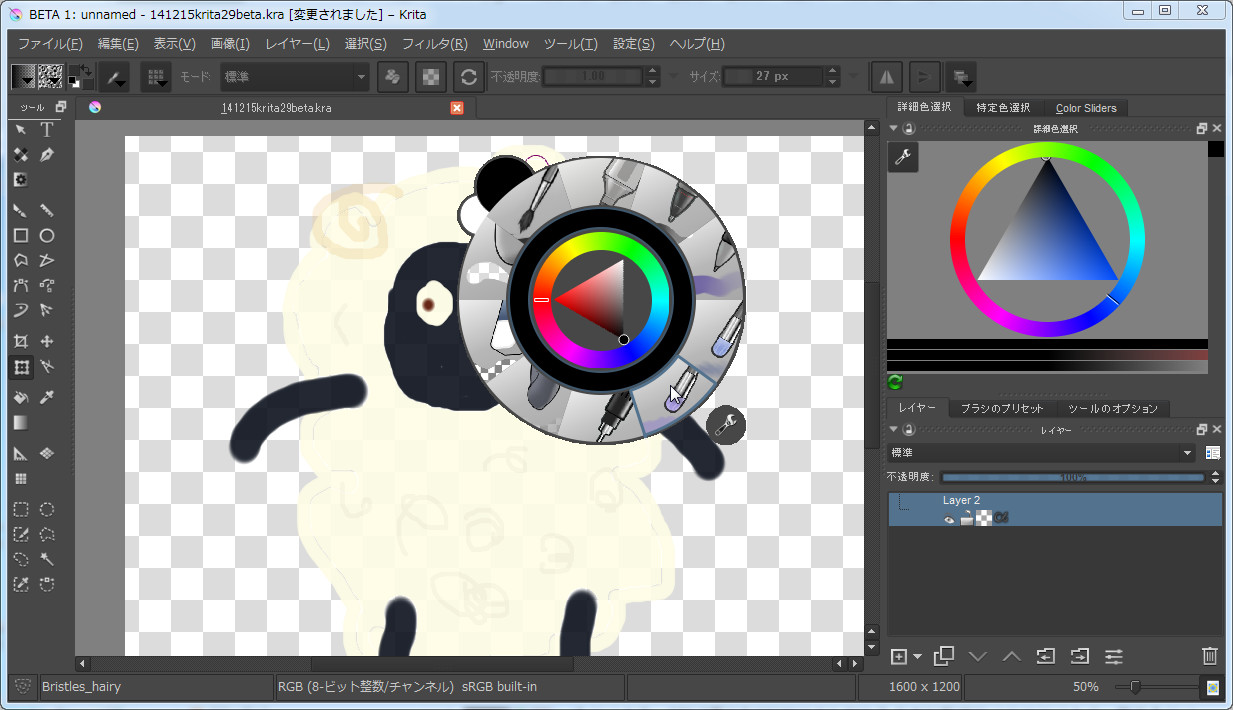Collapse the Layers docker header
The image size is (1233, 710).
point(893,428)
